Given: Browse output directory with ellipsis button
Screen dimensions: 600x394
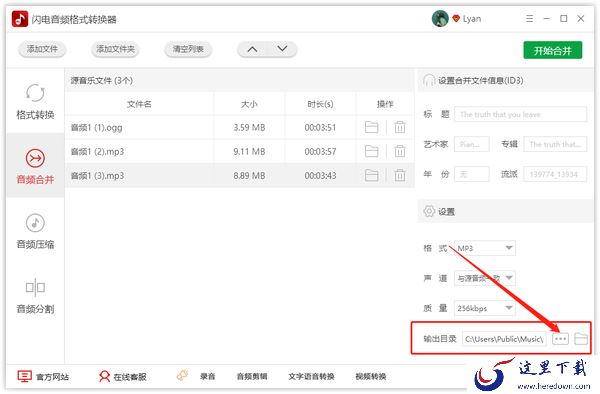Looking at the screenshot, I should point(560,339).
